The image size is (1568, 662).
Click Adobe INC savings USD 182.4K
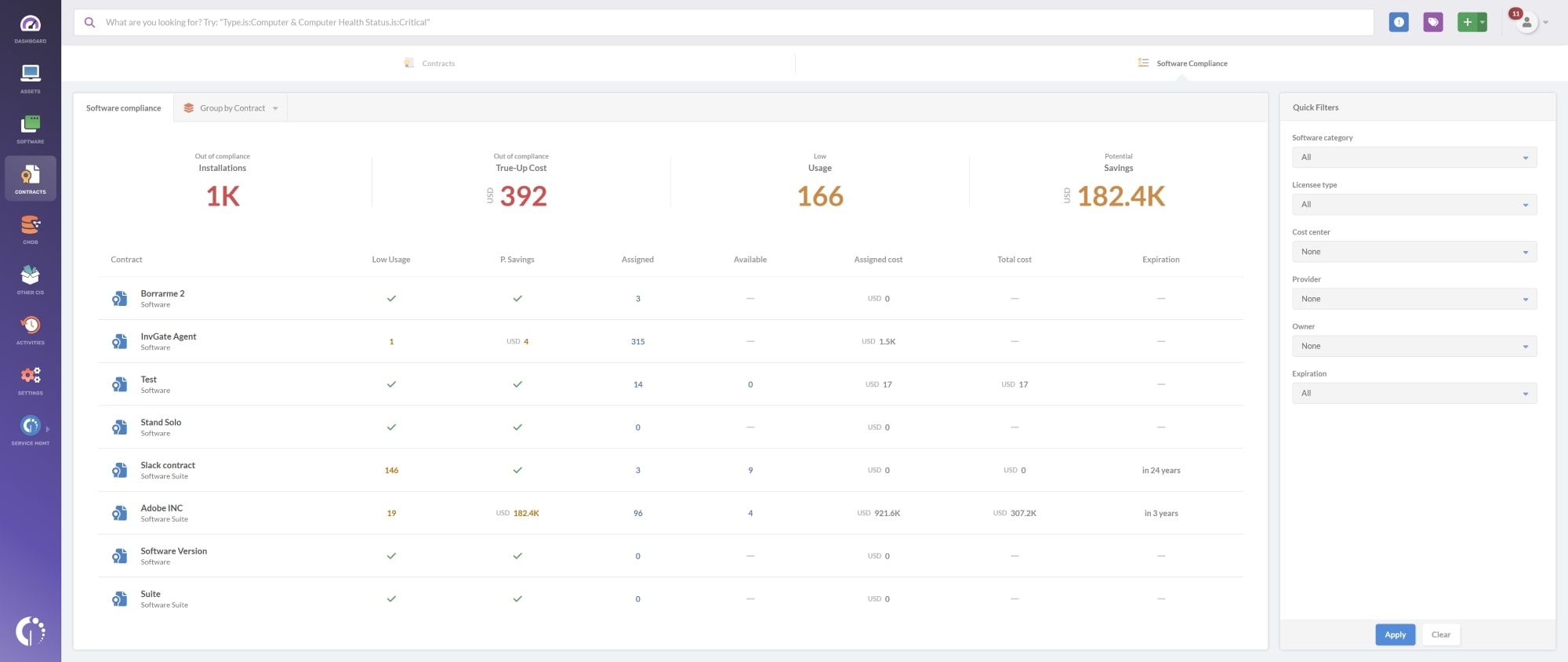coord(517,514)
